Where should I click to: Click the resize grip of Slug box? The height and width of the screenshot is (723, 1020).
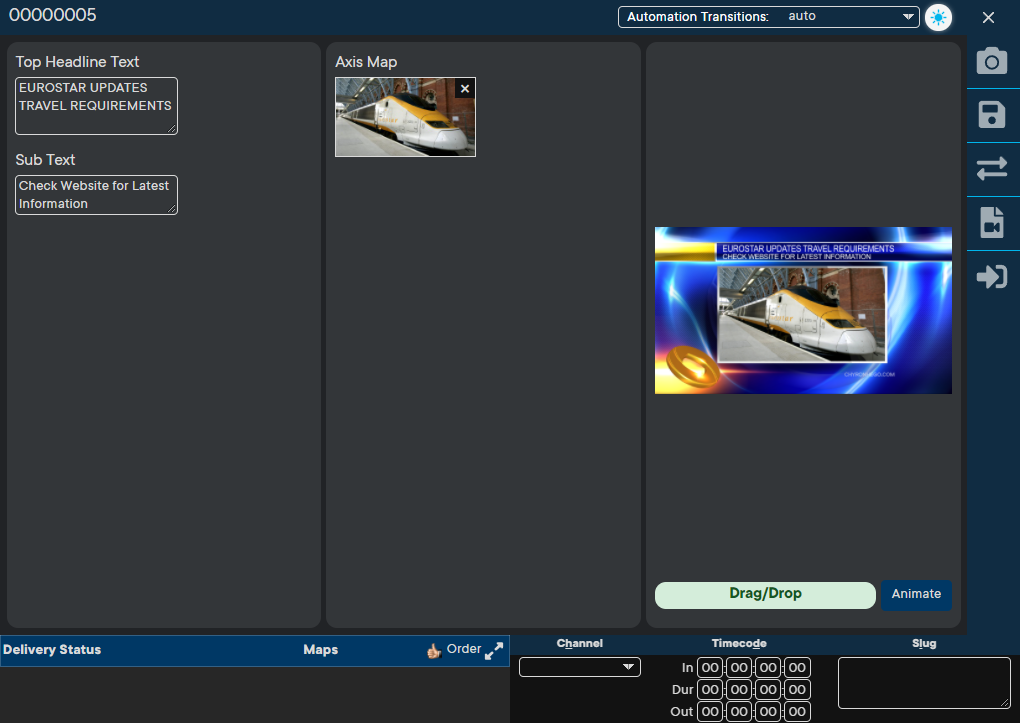pos(1004,703)
